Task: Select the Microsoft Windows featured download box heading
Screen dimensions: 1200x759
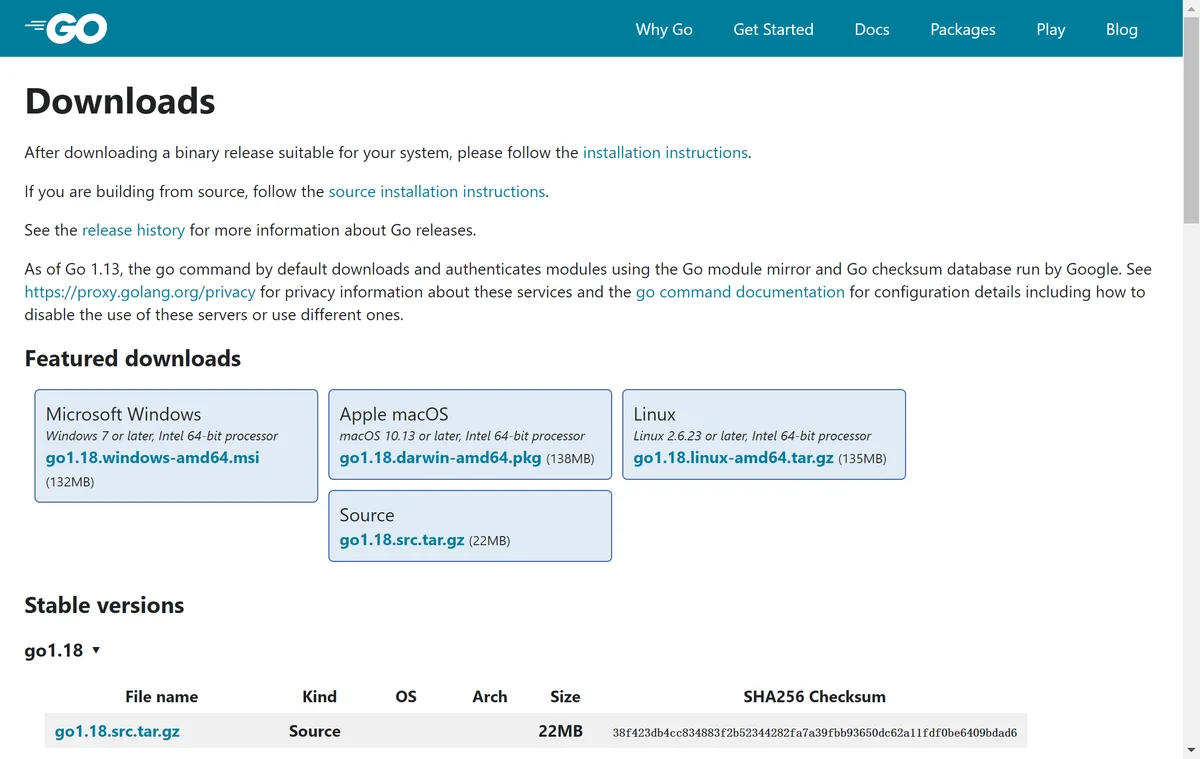Action: (x=123, y=414)
